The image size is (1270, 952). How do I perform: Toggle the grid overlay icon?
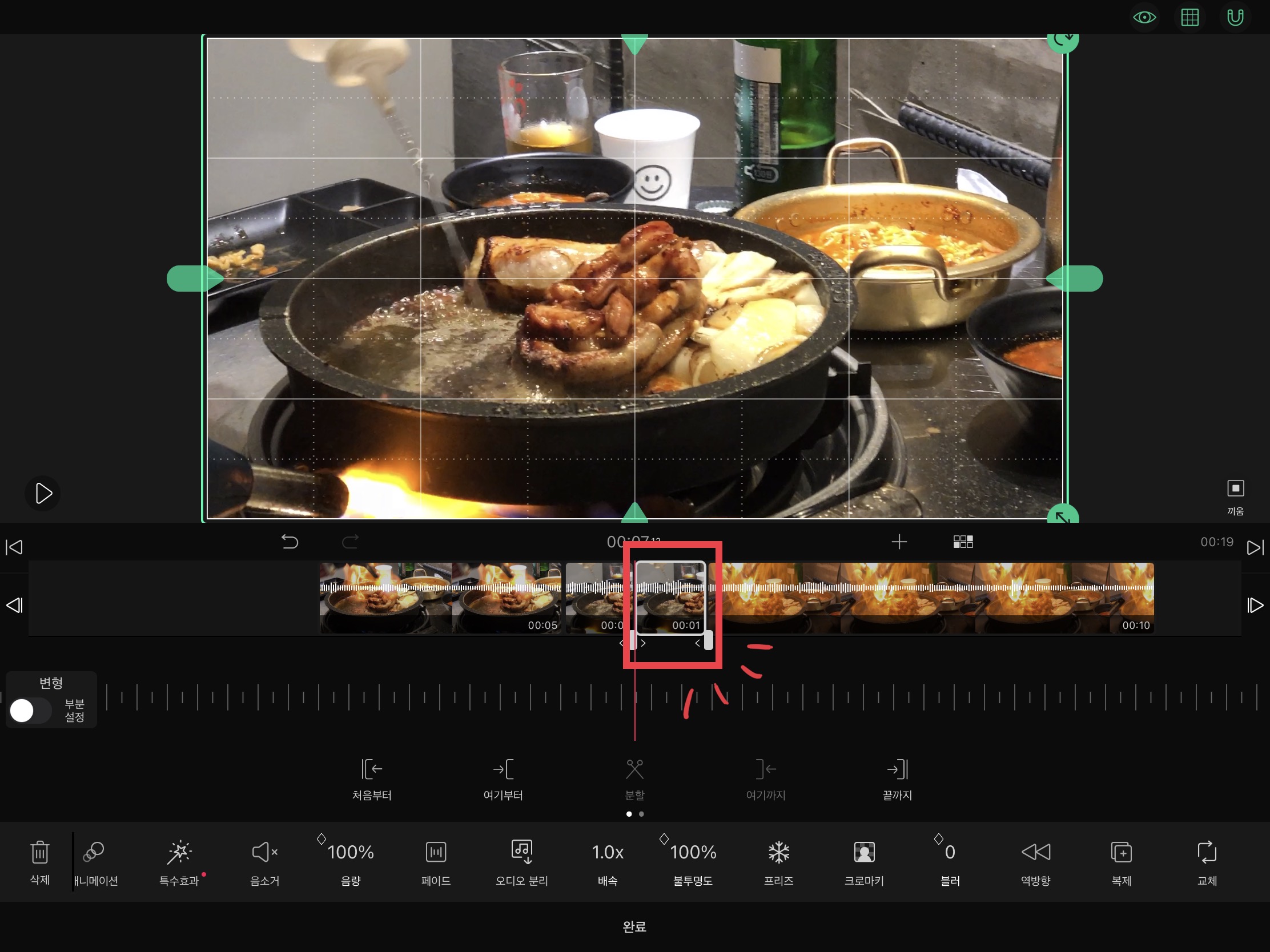(1189, 17)
